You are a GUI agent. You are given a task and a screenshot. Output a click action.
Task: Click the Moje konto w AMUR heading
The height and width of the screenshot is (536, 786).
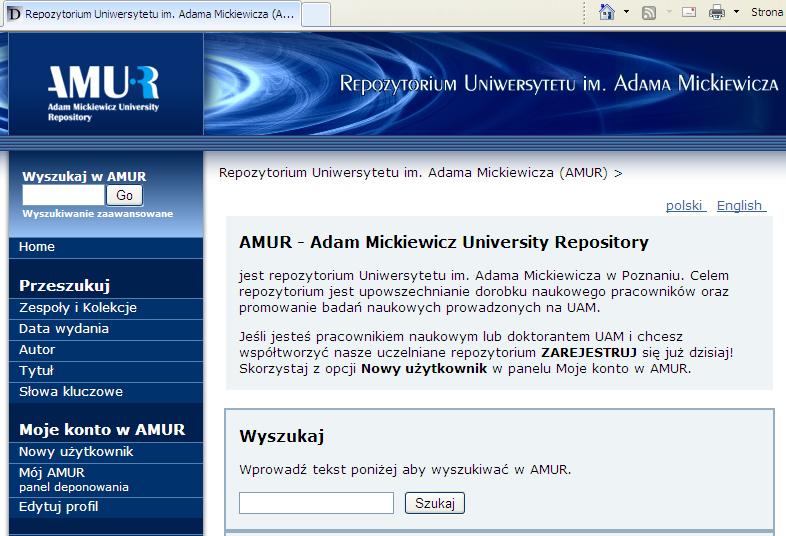[102, 430]
